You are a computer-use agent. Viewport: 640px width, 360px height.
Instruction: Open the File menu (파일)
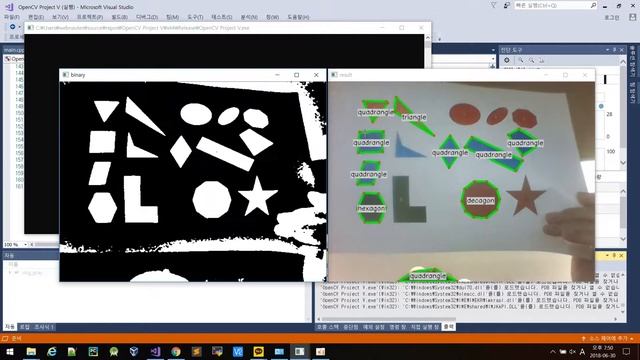pyautogui.click(x=12, y=17)
